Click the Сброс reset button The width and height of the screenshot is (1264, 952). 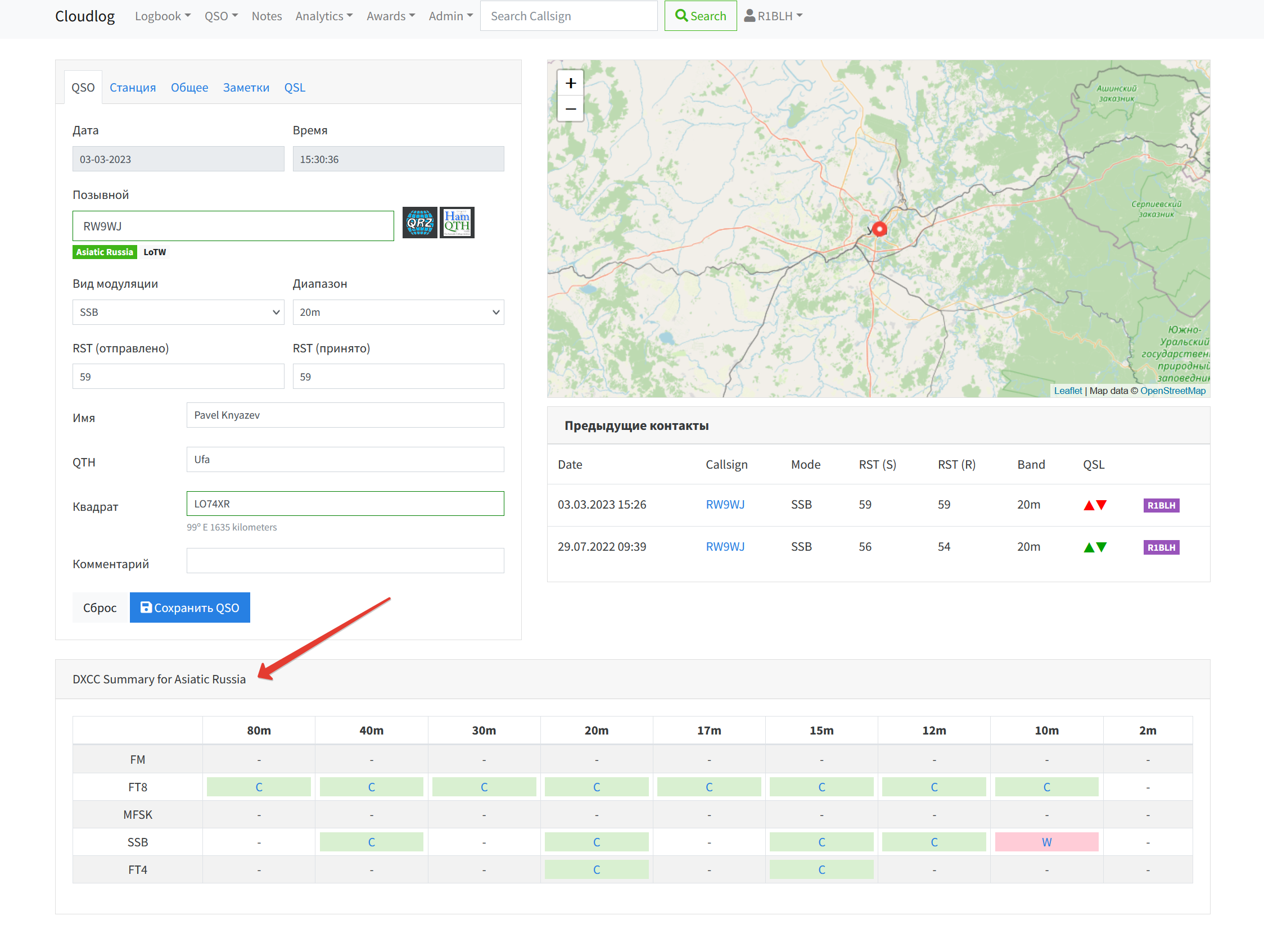point(100,608)
